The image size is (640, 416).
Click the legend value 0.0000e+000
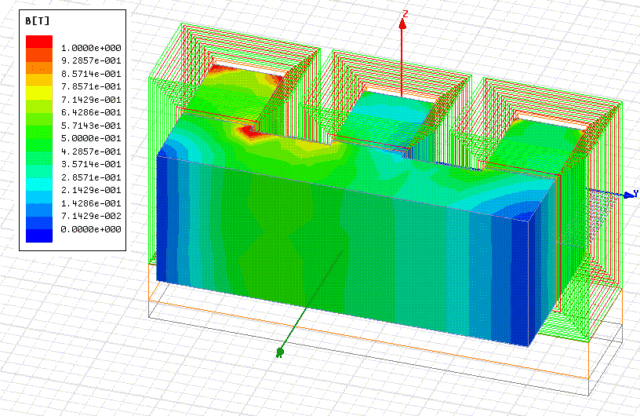coord(91,229)
